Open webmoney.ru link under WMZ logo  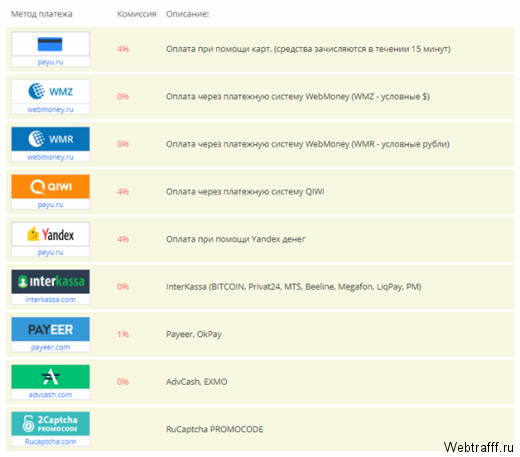50,109
